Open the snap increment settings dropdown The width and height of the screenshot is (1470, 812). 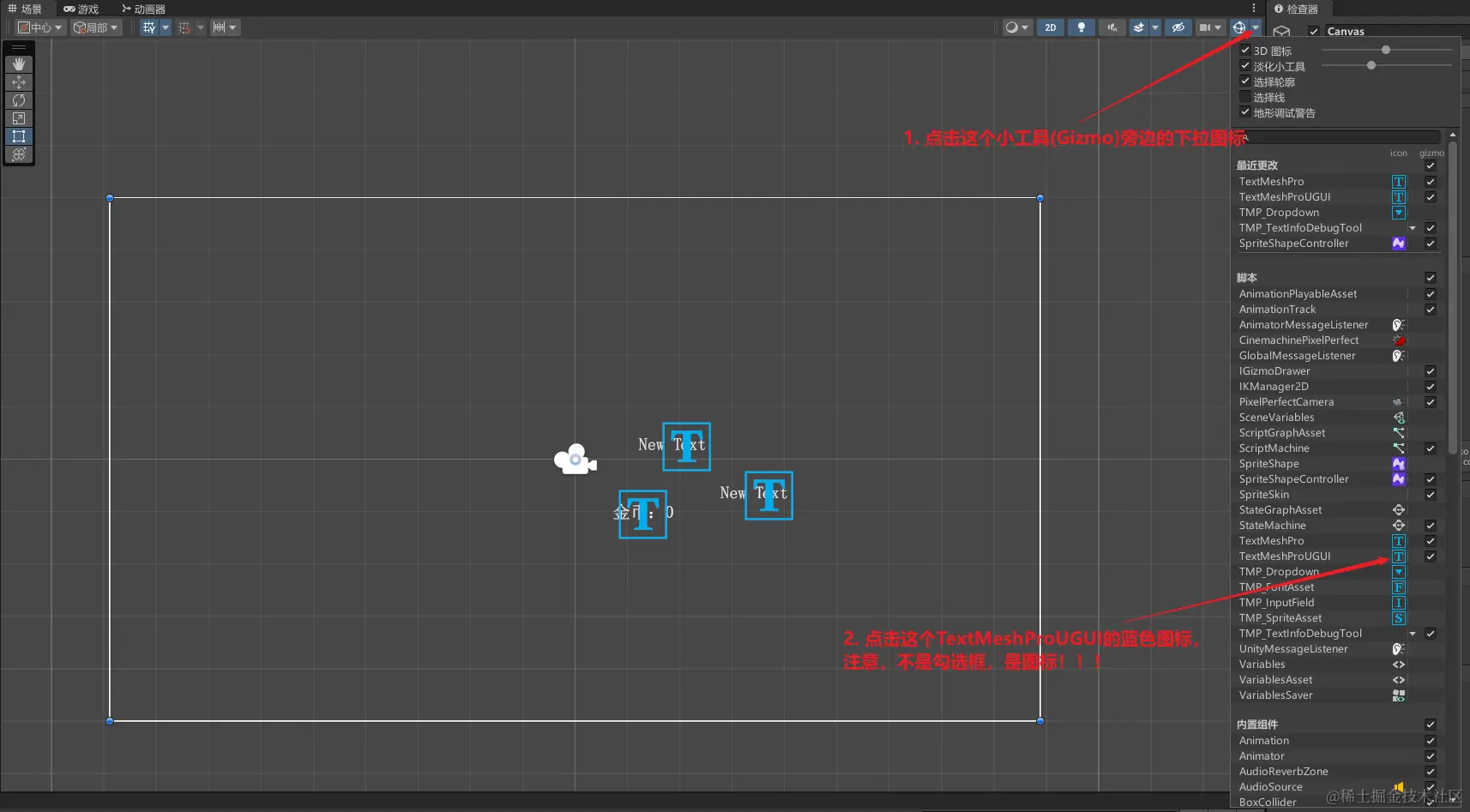coord(226,27)
